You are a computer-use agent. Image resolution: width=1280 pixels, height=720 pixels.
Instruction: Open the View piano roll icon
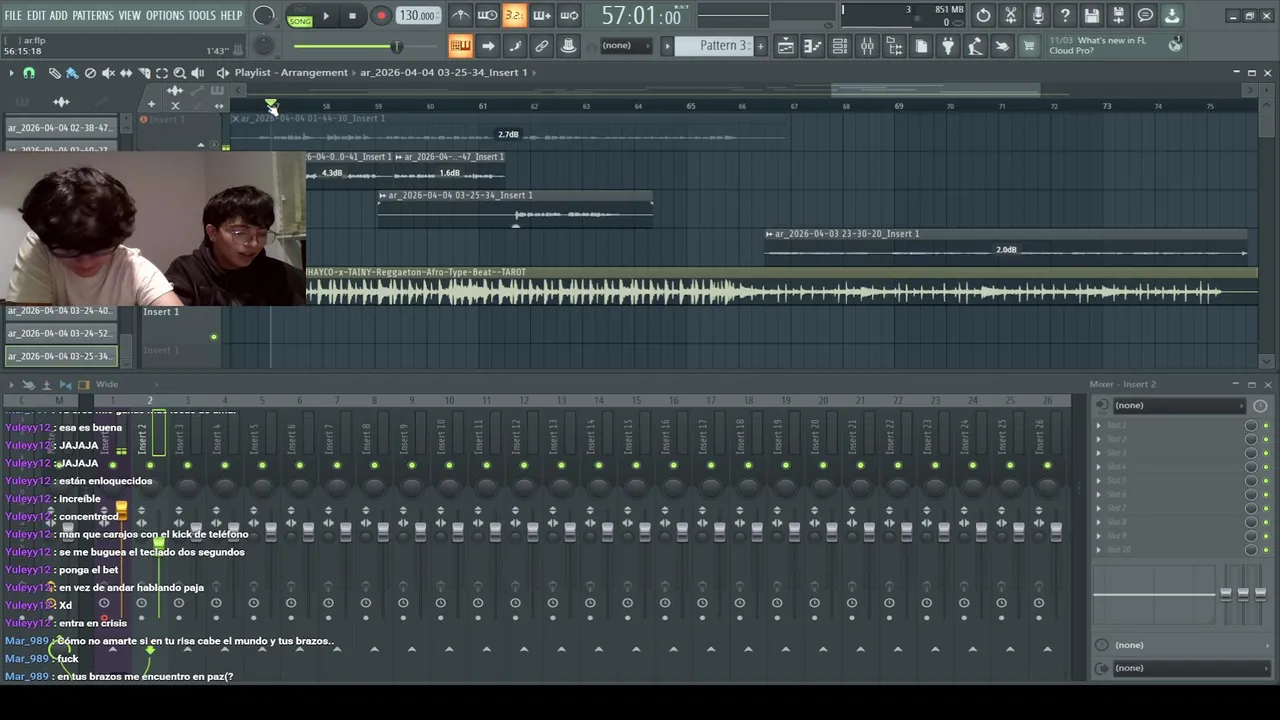pos(813,46)
